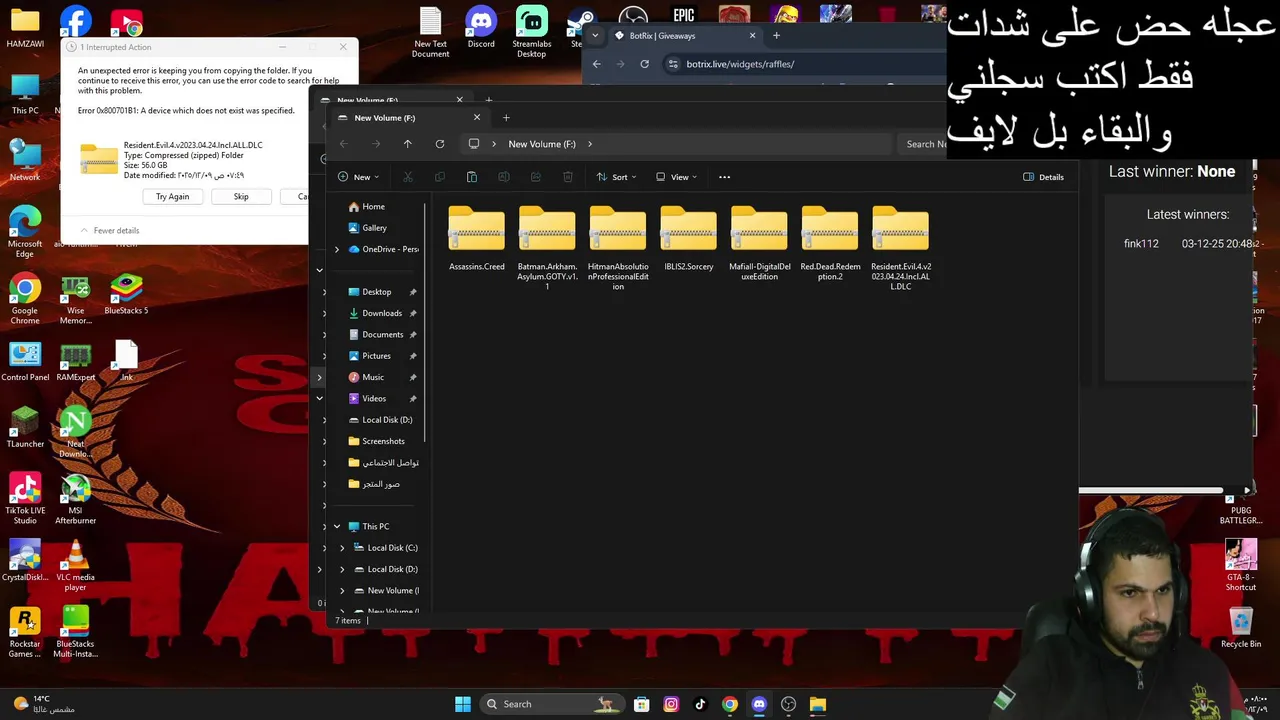Open the MafiaII-DigitalDeluxeEdition zipped folder
The width and height of the screenshot is (1280, 720).
759,243
